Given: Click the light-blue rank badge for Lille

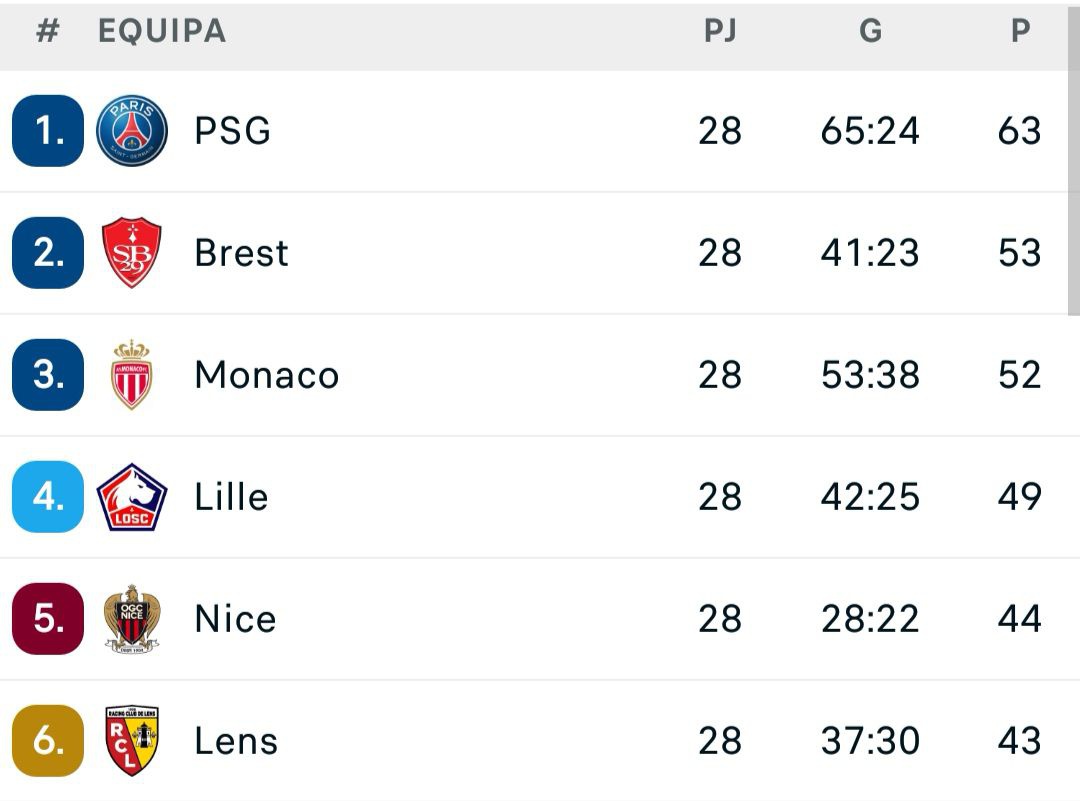Looking at the screenshot, I should [46, 496].
